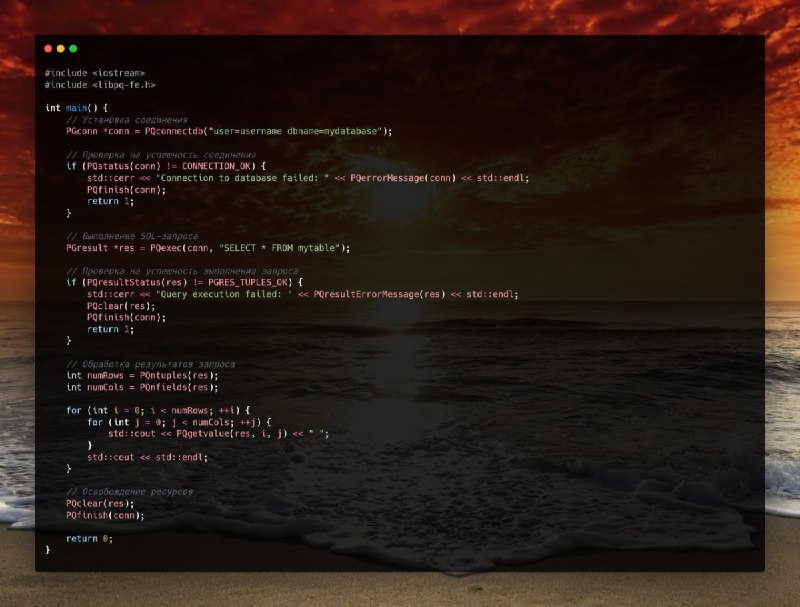Click the 'PGRES_TUPLES_OK' condition line
Image resolution: width=800 pixels, height=607 pixels.
point(184,282)
